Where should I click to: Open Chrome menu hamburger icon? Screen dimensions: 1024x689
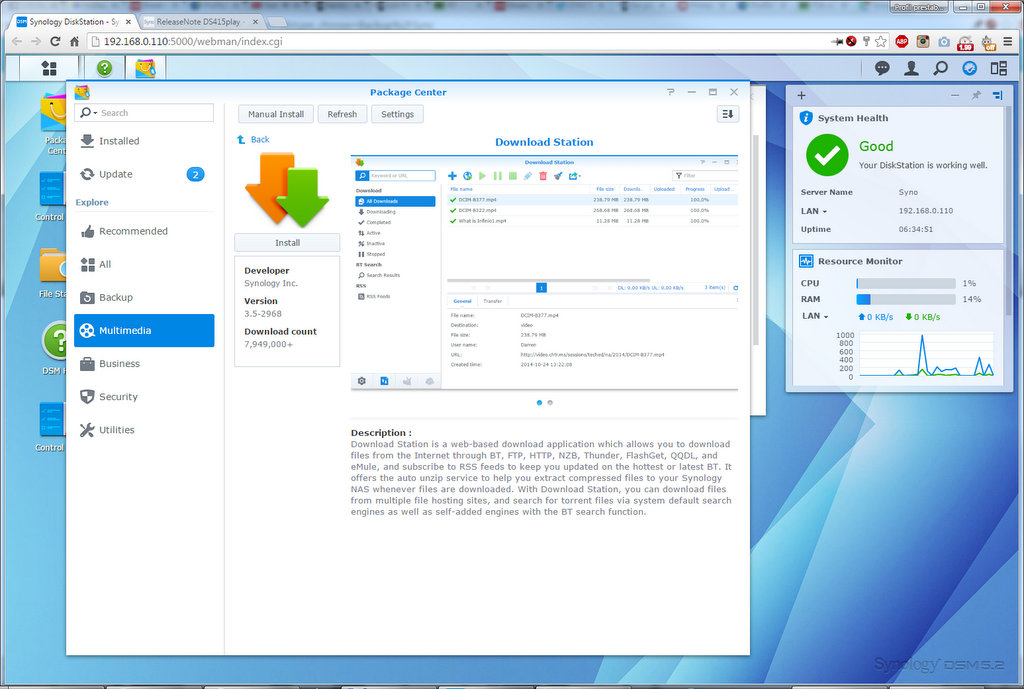tap(1008, 41)
